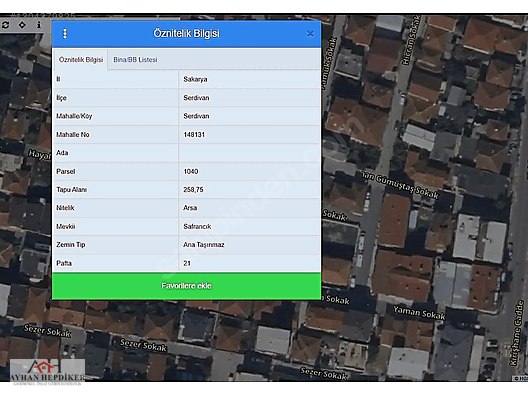Screen dimensions: 528x396
Task: Close the Öznitelik Bilgisi dialog
Action: click(x=310, y=34)
